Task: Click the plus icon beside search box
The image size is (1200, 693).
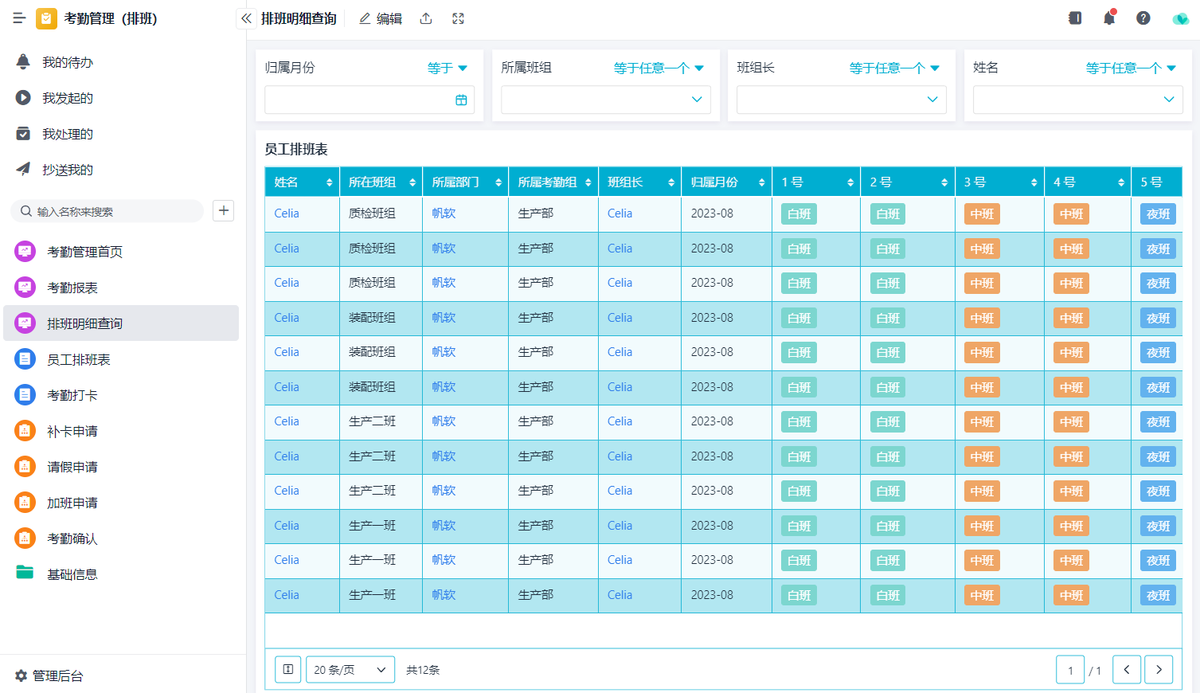Action: 224,211
